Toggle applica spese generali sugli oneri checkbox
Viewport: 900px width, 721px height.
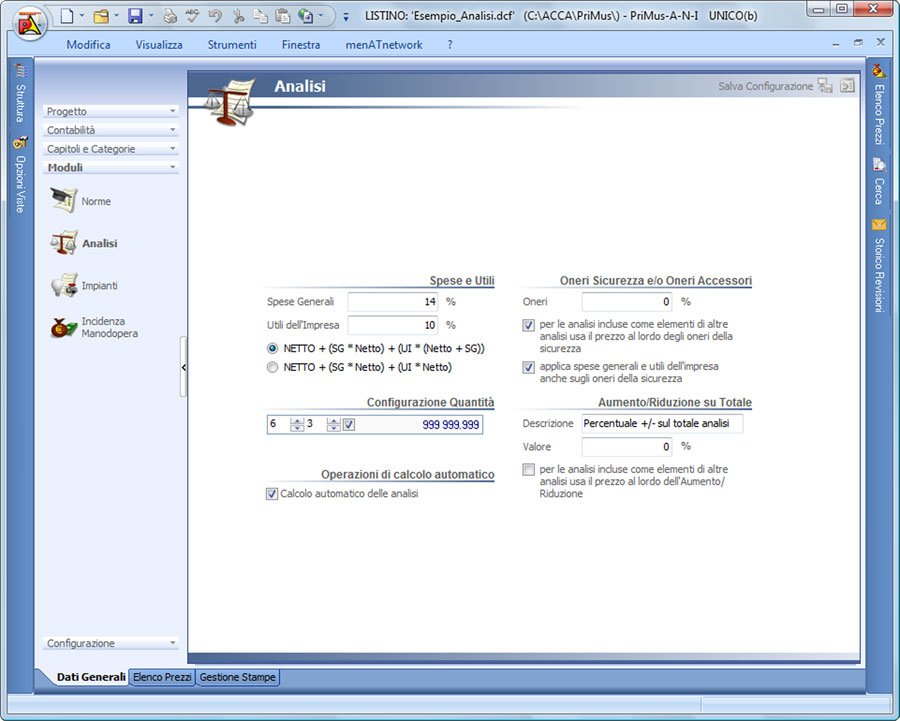(528, 367)
